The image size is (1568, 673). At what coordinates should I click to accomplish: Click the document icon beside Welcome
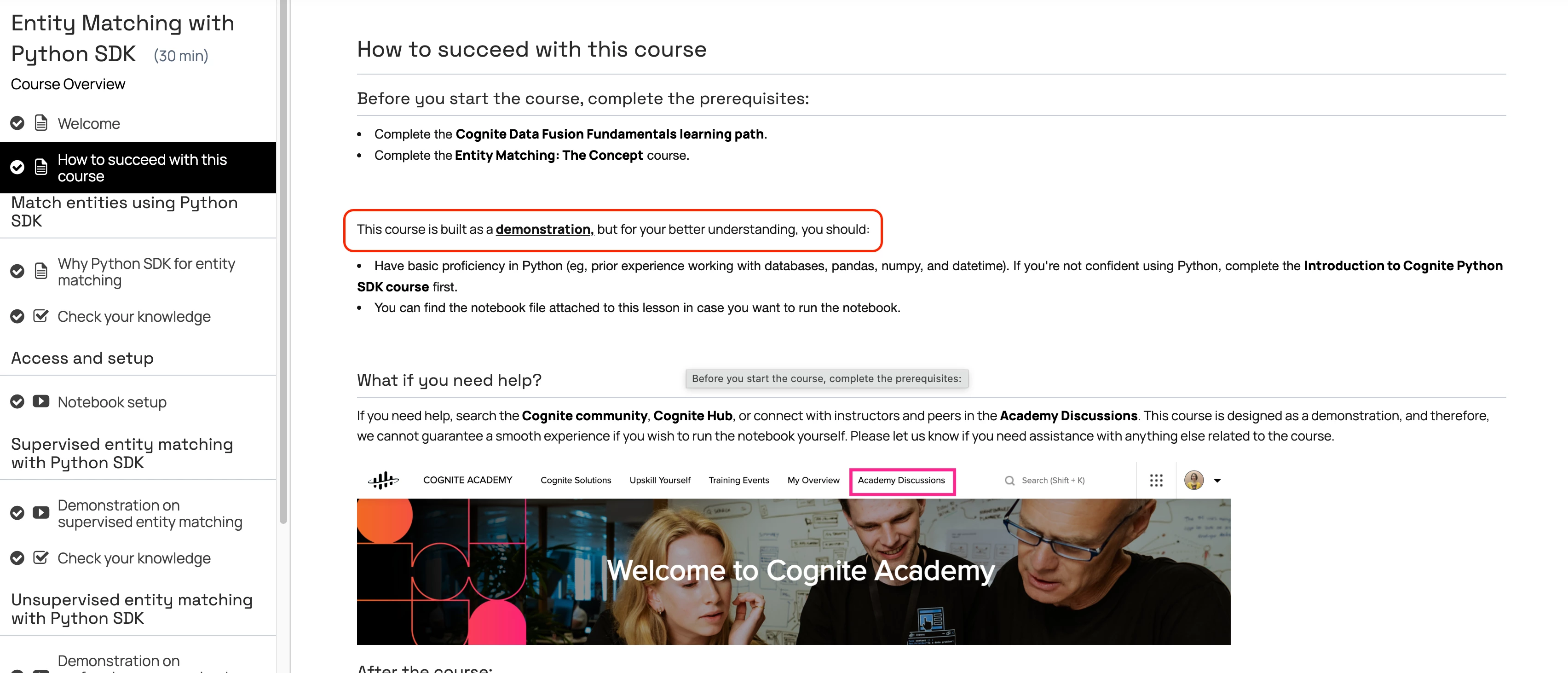pyautogui.click(x=41, y=123)
